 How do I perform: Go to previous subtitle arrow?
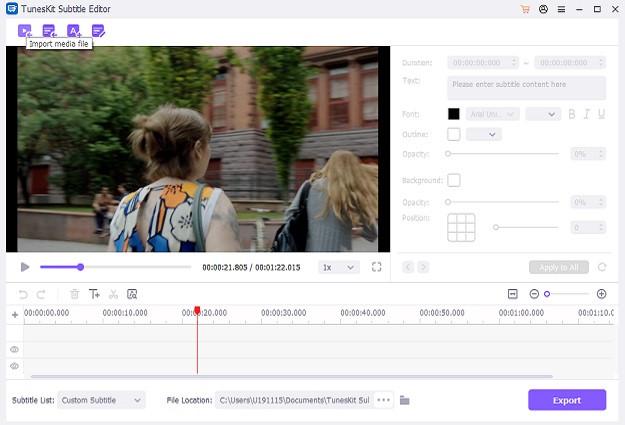click(x=408, y=267)
